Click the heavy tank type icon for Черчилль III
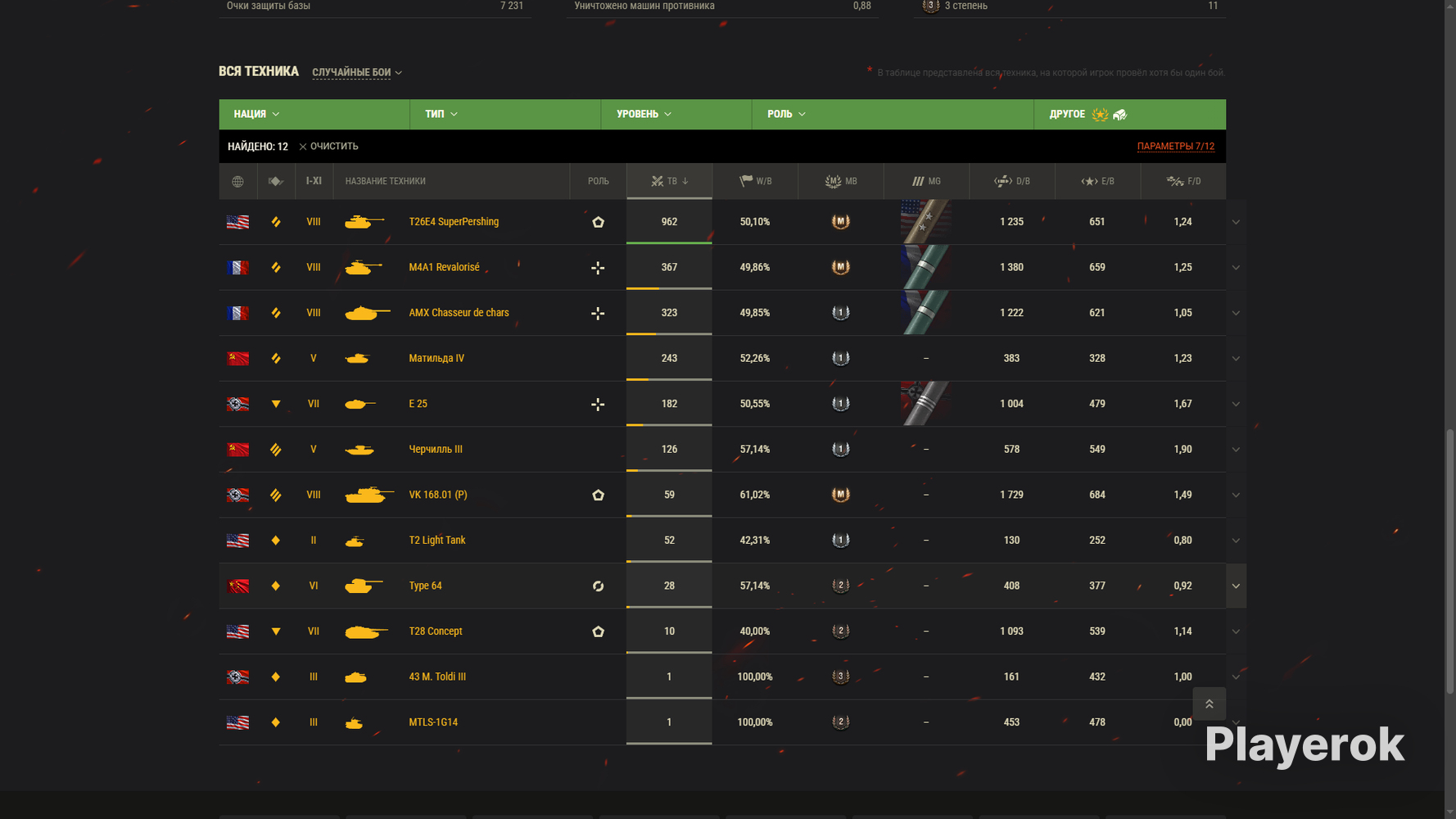Viewport: 1456px width, 819px height. point(276,450)
